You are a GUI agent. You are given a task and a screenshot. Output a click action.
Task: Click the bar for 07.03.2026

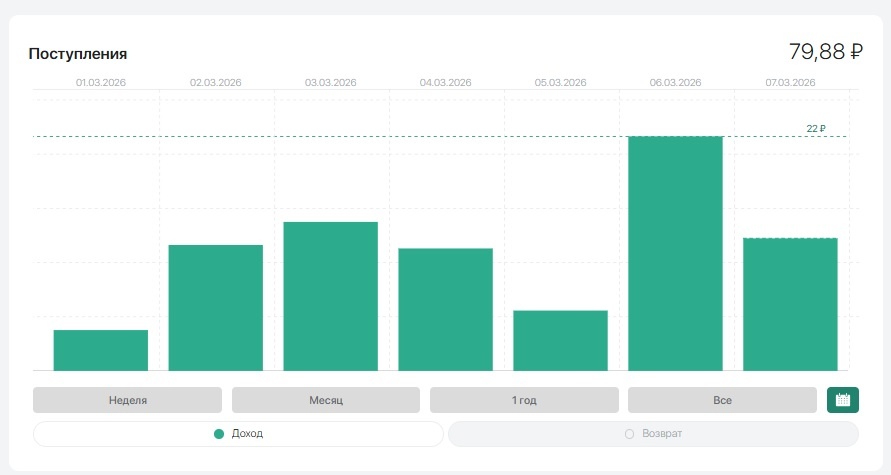point(790,304)
